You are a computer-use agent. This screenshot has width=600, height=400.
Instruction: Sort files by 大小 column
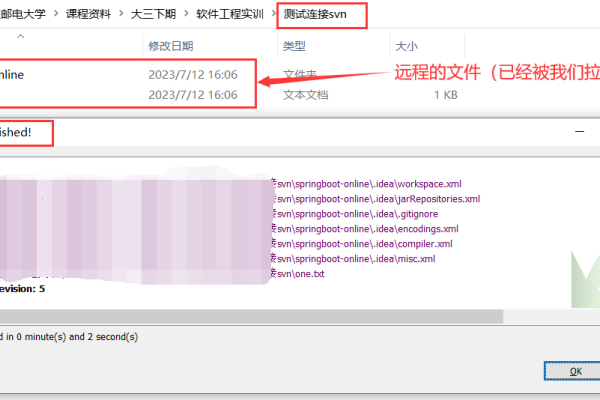pyautogui.click(x=406, y=46)
